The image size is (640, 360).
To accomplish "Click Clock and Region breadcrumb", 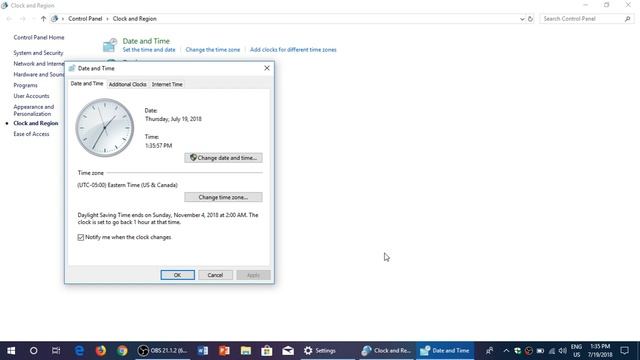I will pos(134,19).
